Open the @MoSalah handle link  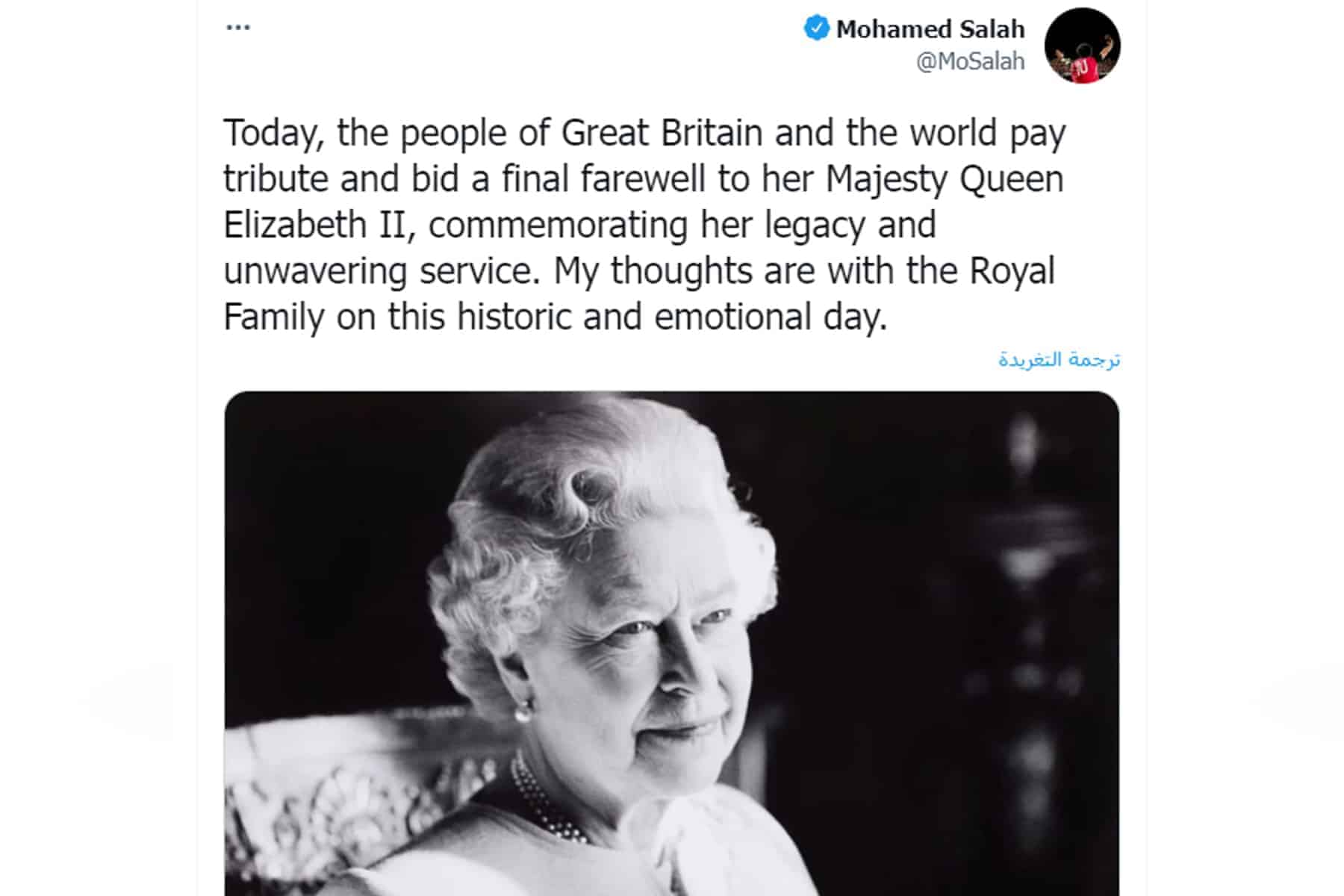point(971,61)
